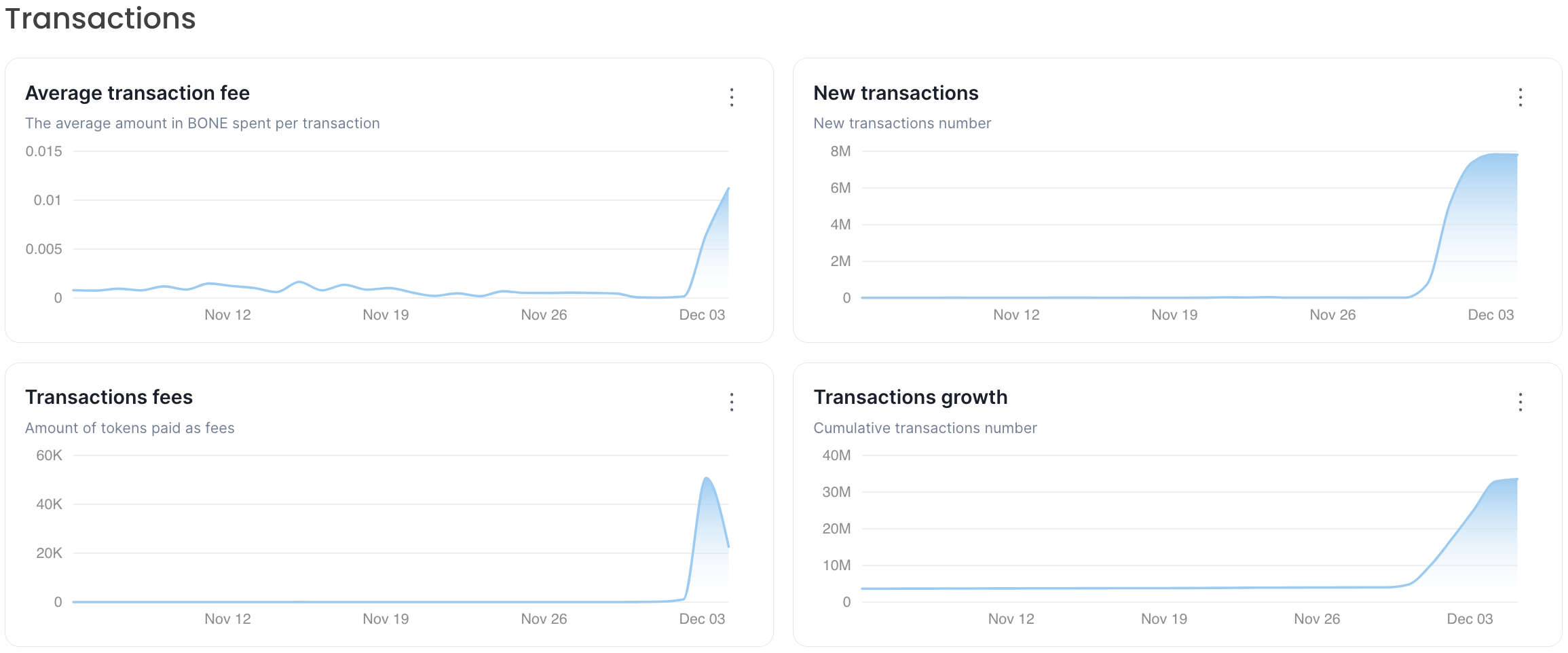Open the Transactions growth three-dot menu

pyautogui.click(x=1520, y=402)
